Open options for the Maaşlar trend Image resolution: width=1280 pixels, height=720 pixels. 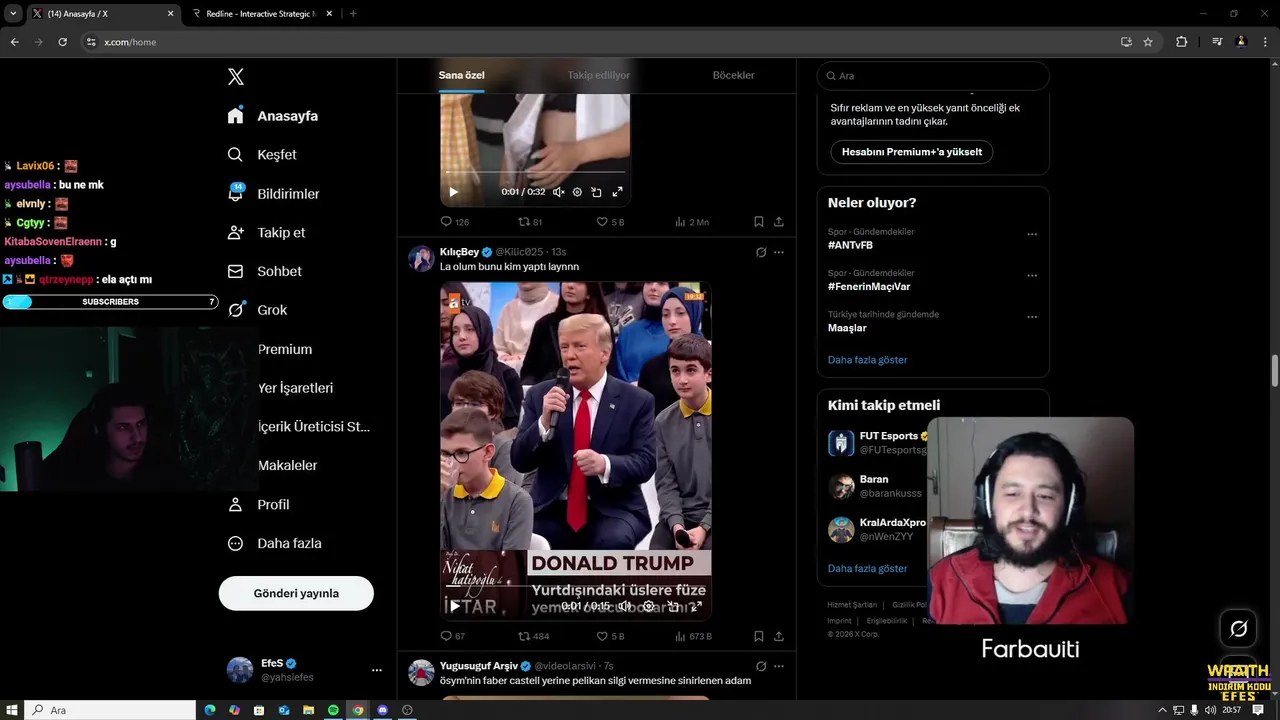(x=1032, y=317)
